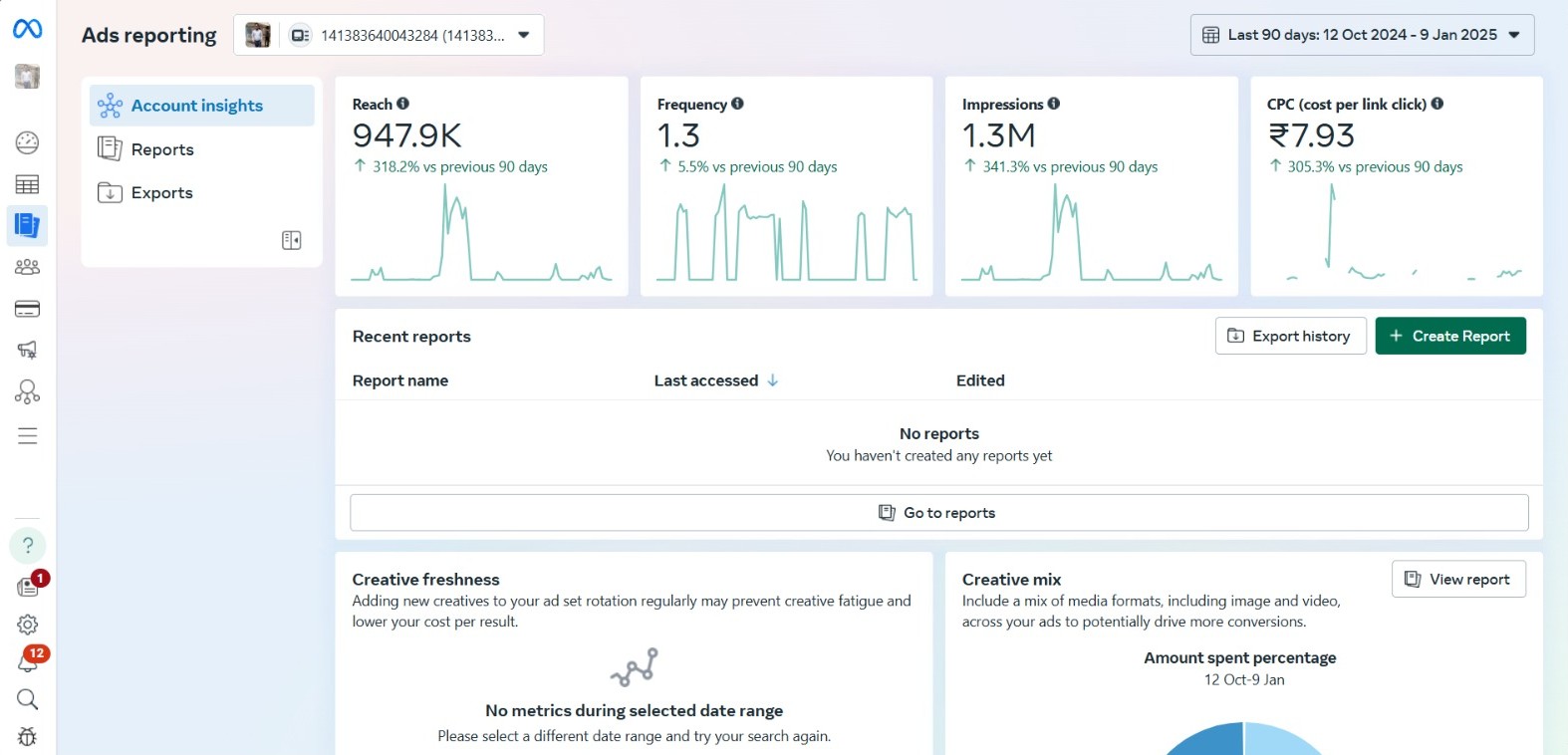1568x755 pixels.
Task: Select the highlighted Ads reporting sidebar icon
Action: 27,226
